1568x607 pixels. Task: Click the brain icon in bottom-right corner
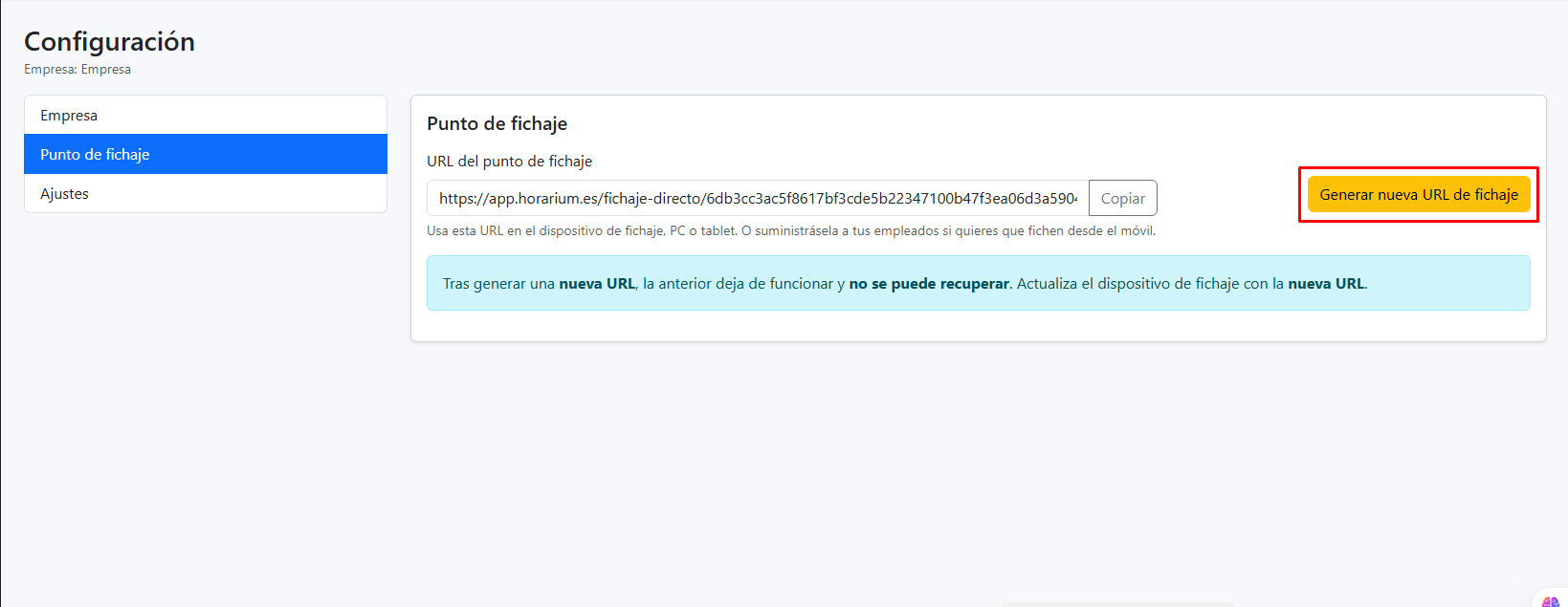coord(1551,600)
